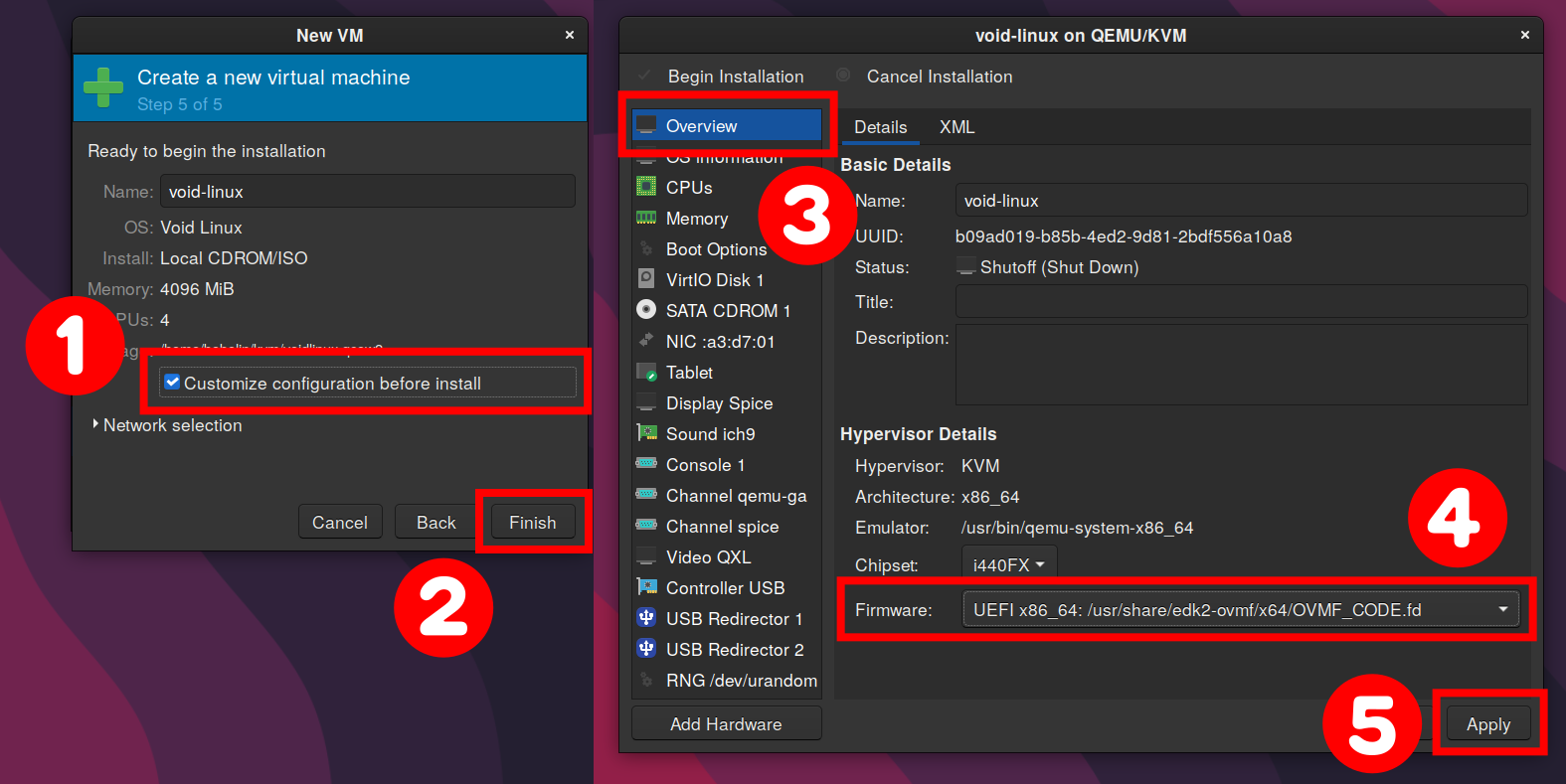Image resolution: width=1566 pixels, height=784 pixels.
Task: Click the Finish button
Action: (x=532, y=522)
